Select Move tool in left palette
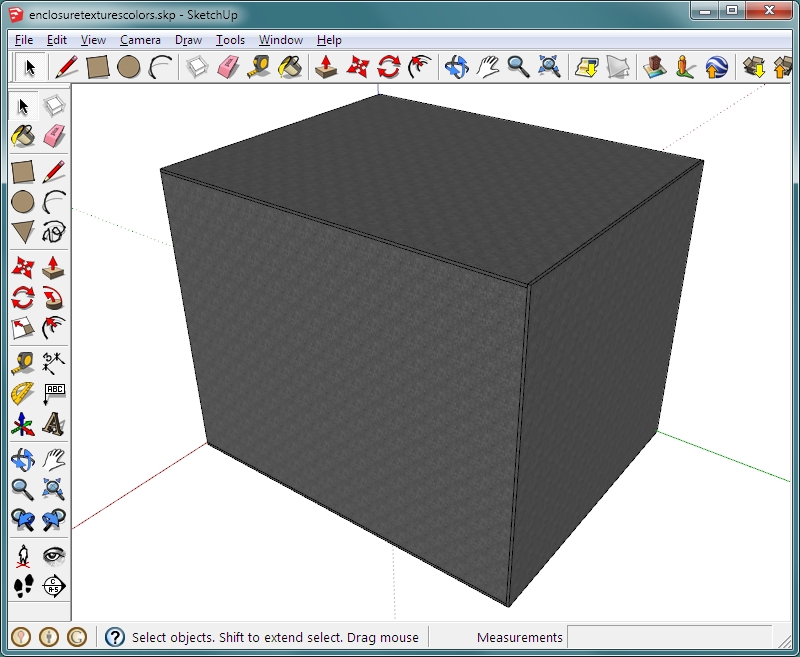This screenshot has height=657, width=800. click(23, 268)
